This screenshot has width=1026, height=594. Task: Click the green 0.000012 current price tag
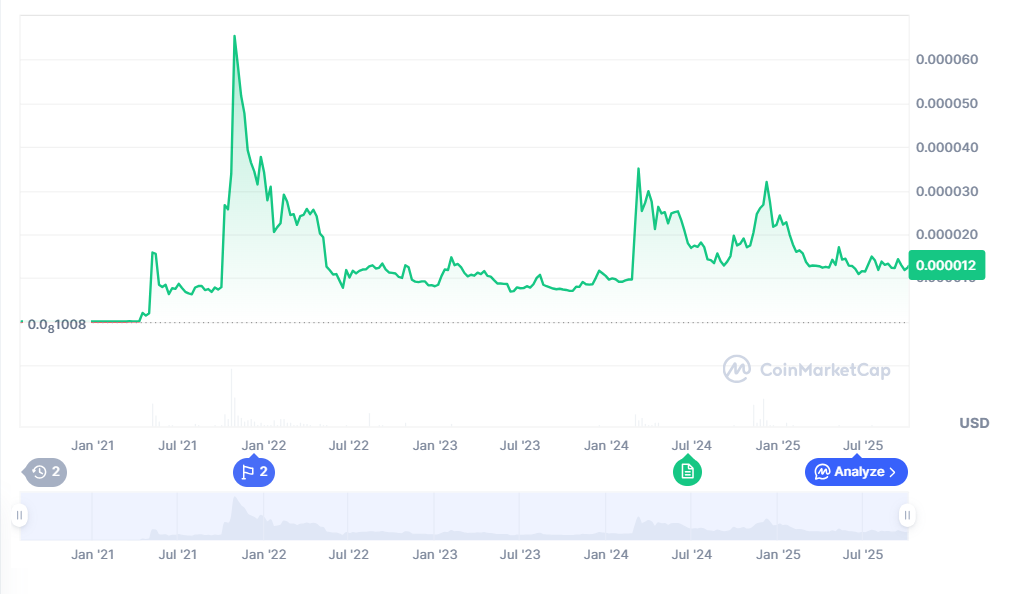coord(946,265)
